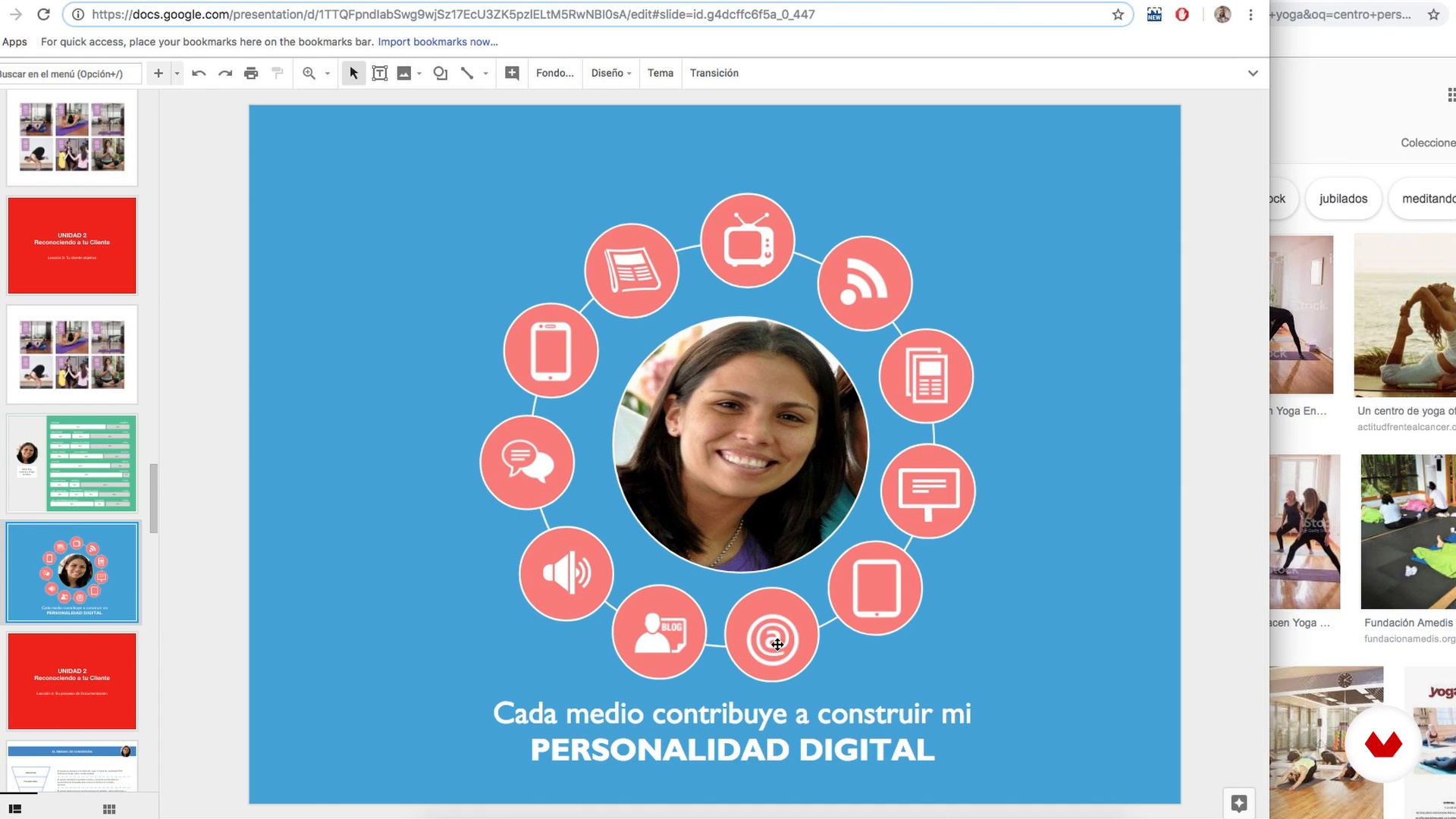1456x819 pixels.
Task: Open the Fondo... background option
Action: 555,73
